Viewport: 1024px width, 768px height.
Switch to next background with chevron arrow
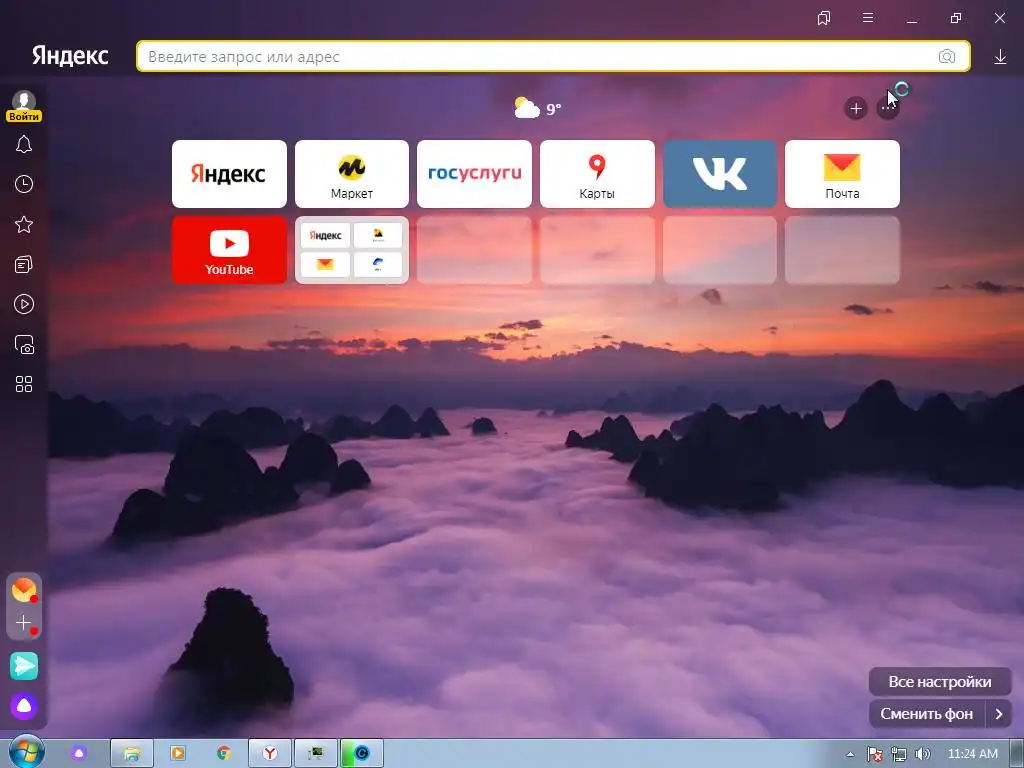pos(999,714)
